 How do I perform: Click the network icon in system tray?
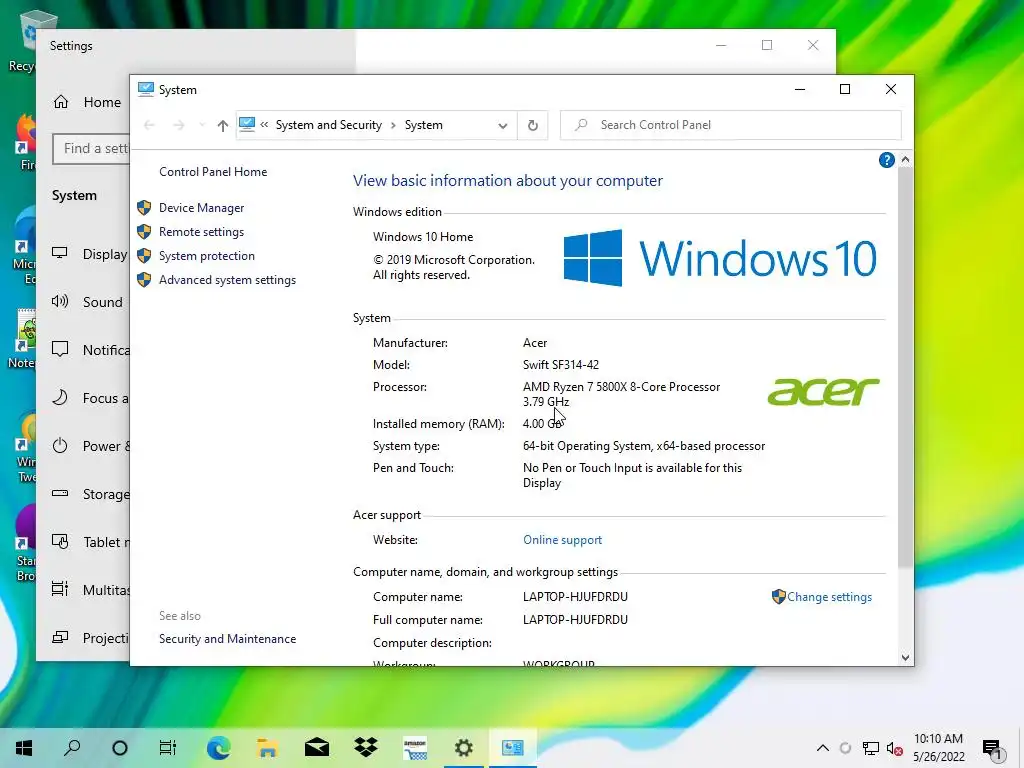[871, 748]
